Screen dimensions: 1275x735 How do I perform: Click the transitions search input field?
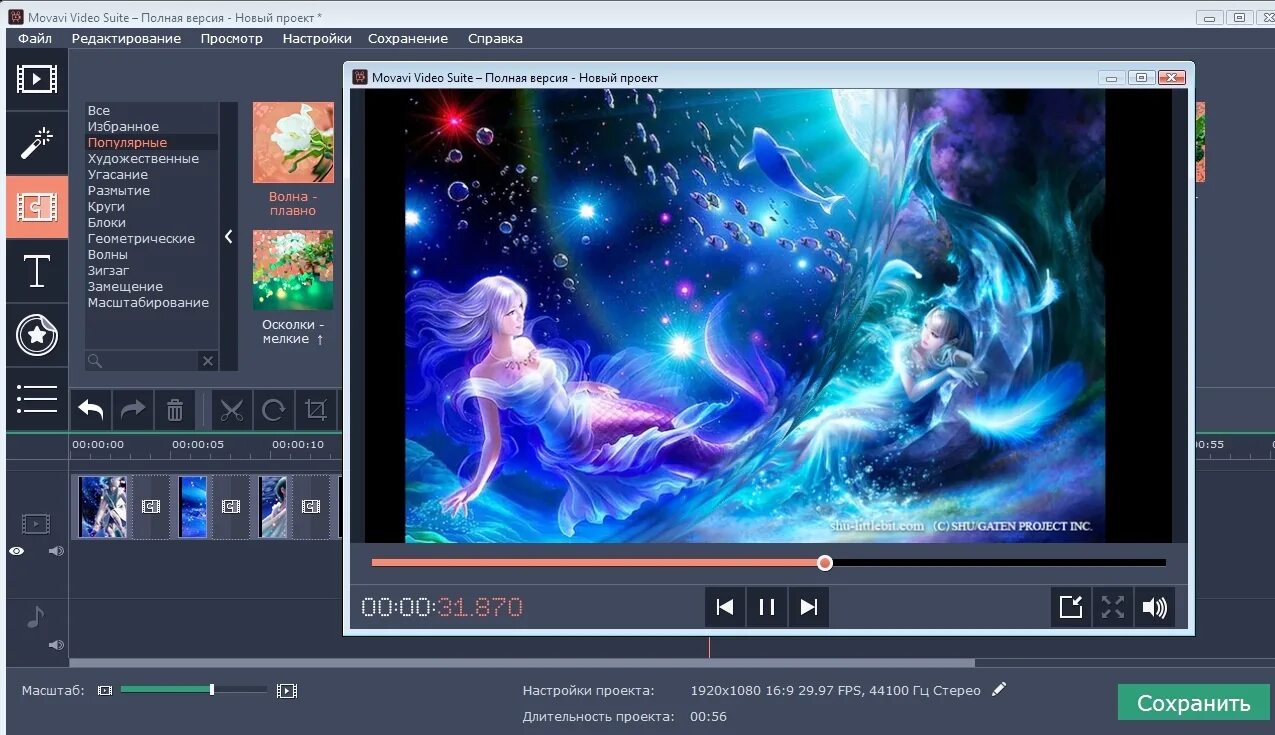tap(141, 361)
